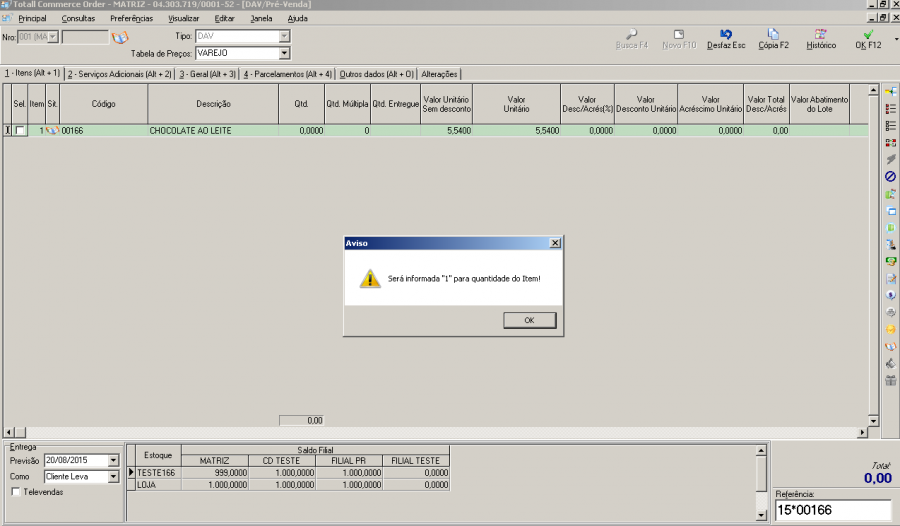Open the Consultas menu
900x526 pixels.
(x=78, y=18)
